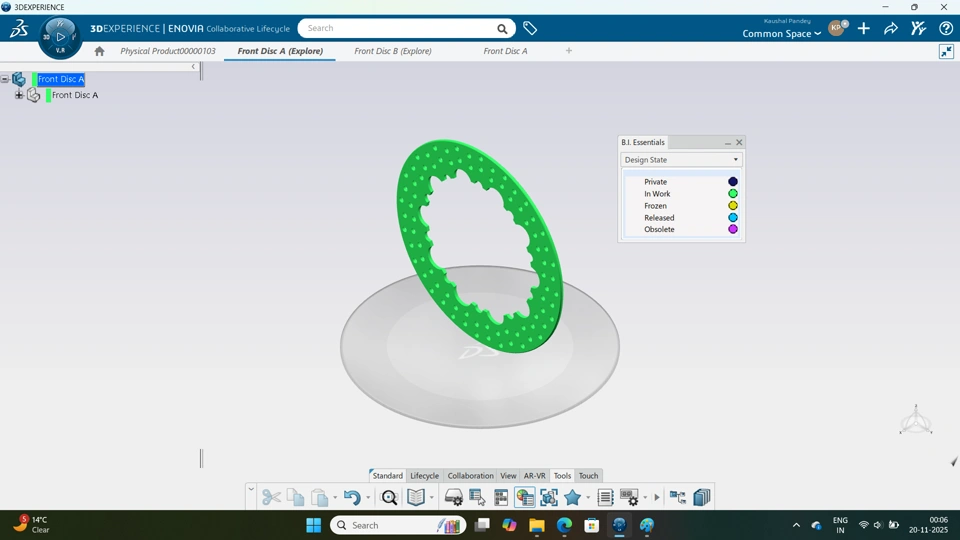This screenshot has width=960, height=540.
Task: Close the B.I. Essentials panel
Action: [x=739, y=142]
